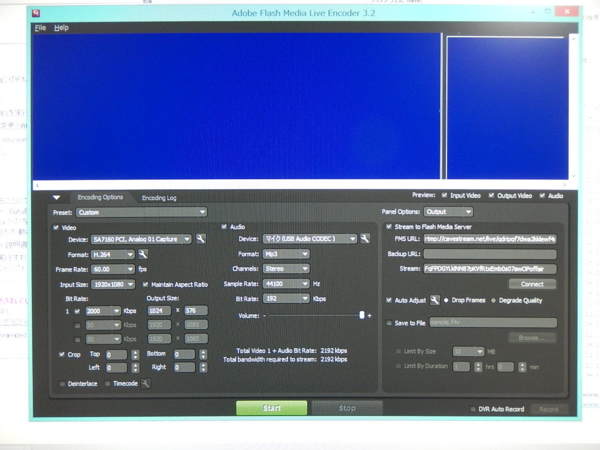600x450 pixels.
Task: Click Output Size width 1024 field
Action: tap(159, 311)
